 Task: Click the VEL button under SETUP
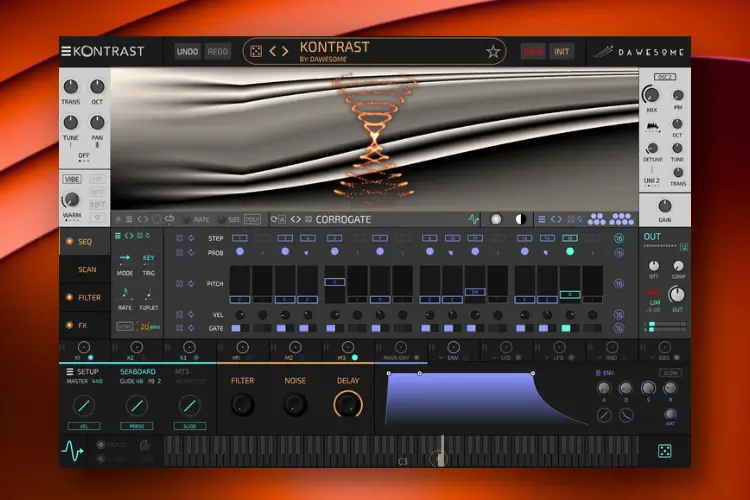[x=84, y=426]
